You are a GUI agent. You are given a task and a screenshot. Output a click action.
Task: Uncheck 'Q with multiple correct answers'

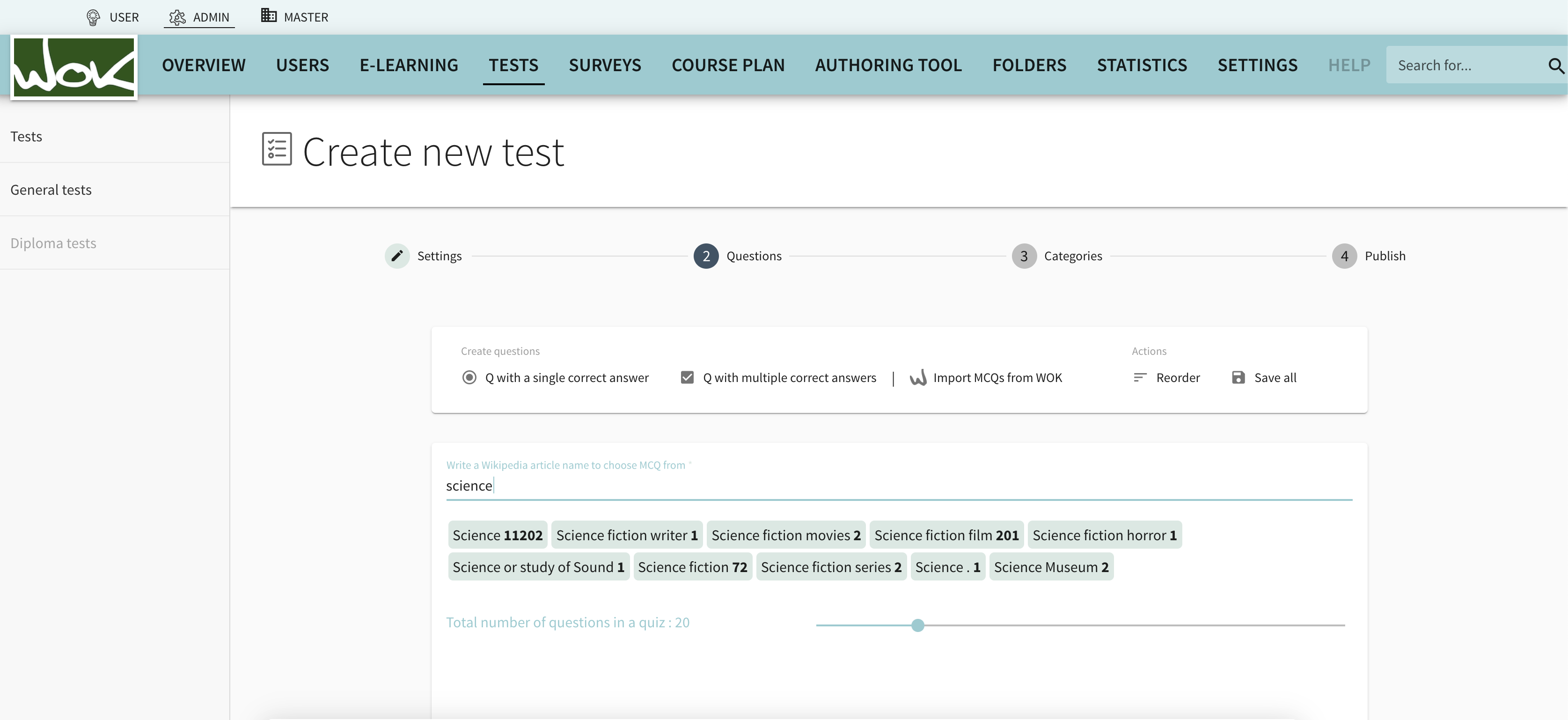click(687, 377)
